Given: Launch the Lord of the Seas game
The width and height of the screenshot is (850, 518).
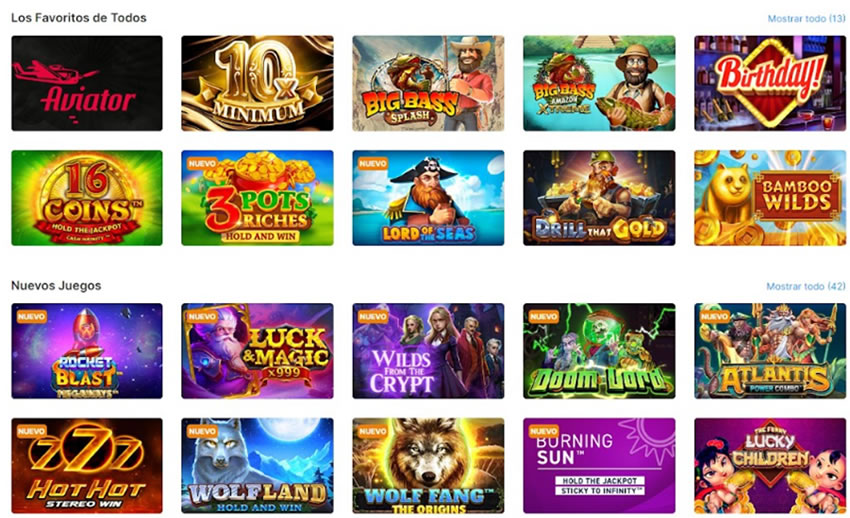Looking at the screenshot, I should (428, 198).
